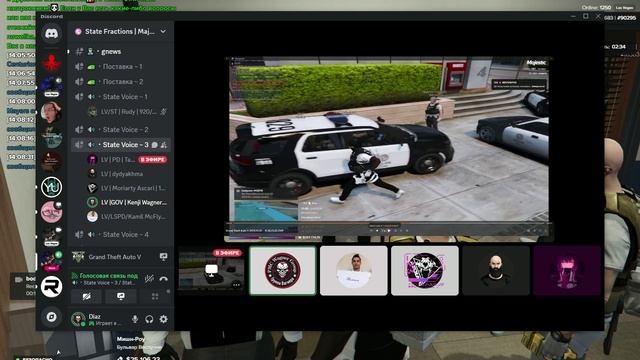Select the State Voice - 3 channel

[121, 144]
